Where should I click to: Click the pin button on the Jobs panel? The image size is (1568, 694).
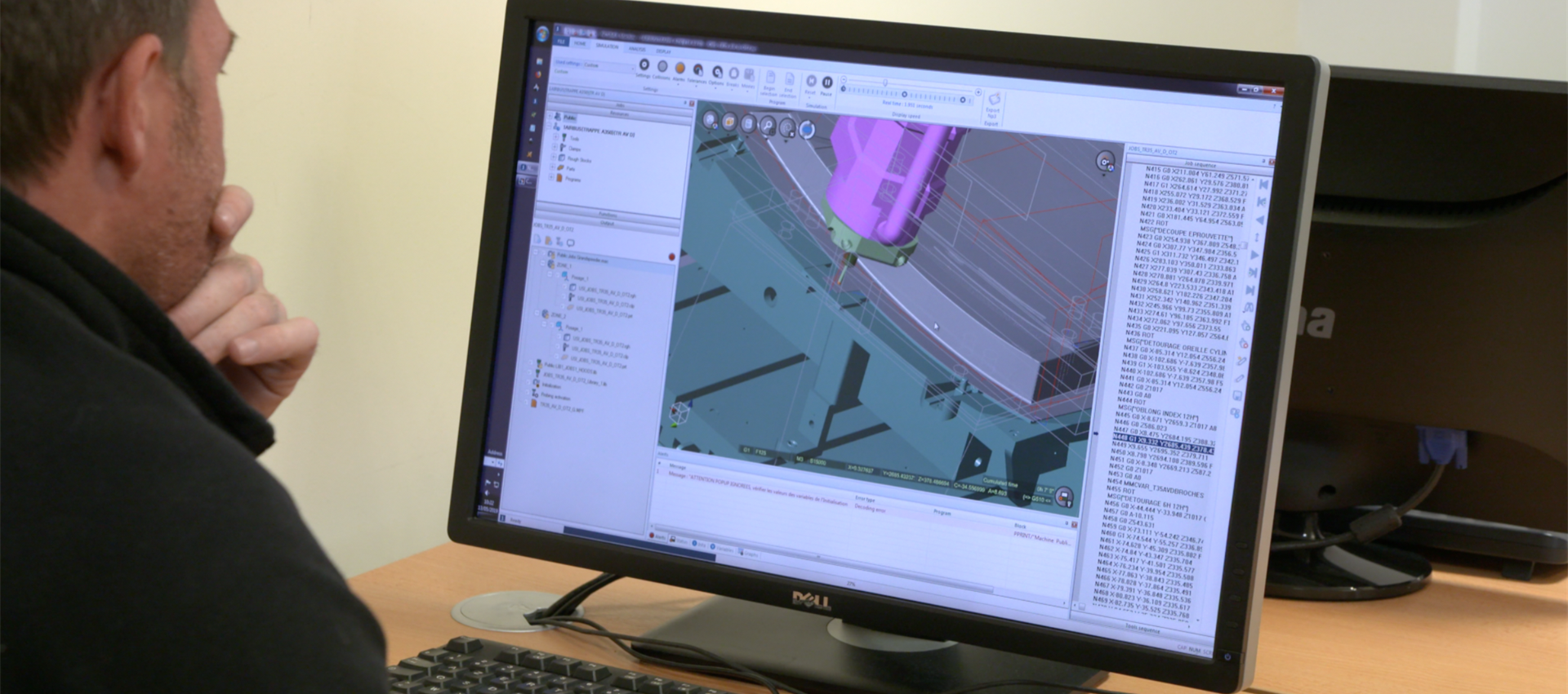tap(685, 102)
